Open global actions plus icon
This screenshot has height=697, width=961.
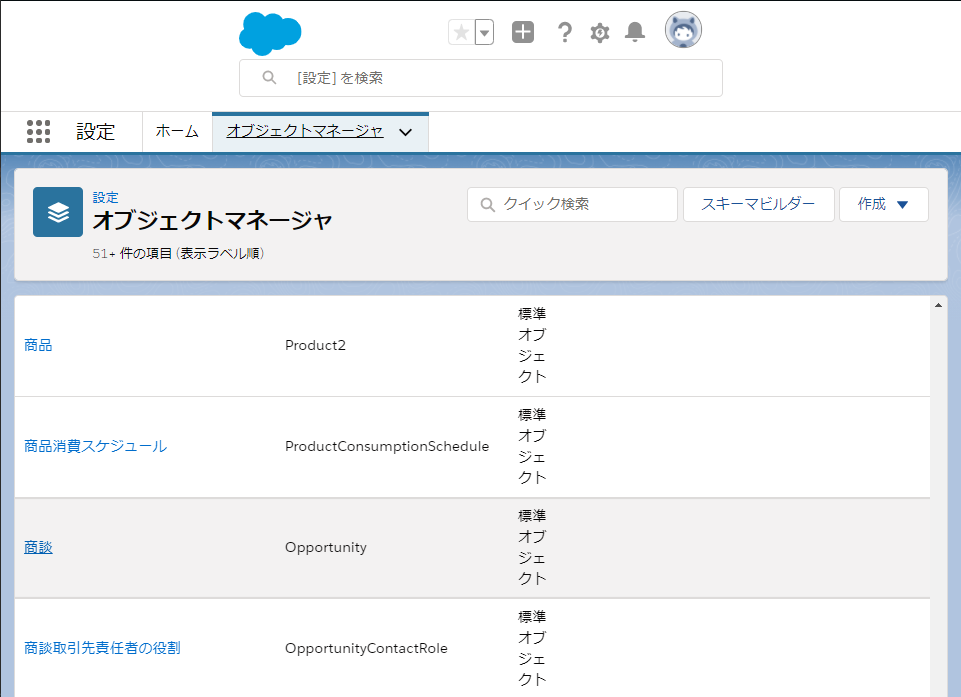tap(523, 32)
